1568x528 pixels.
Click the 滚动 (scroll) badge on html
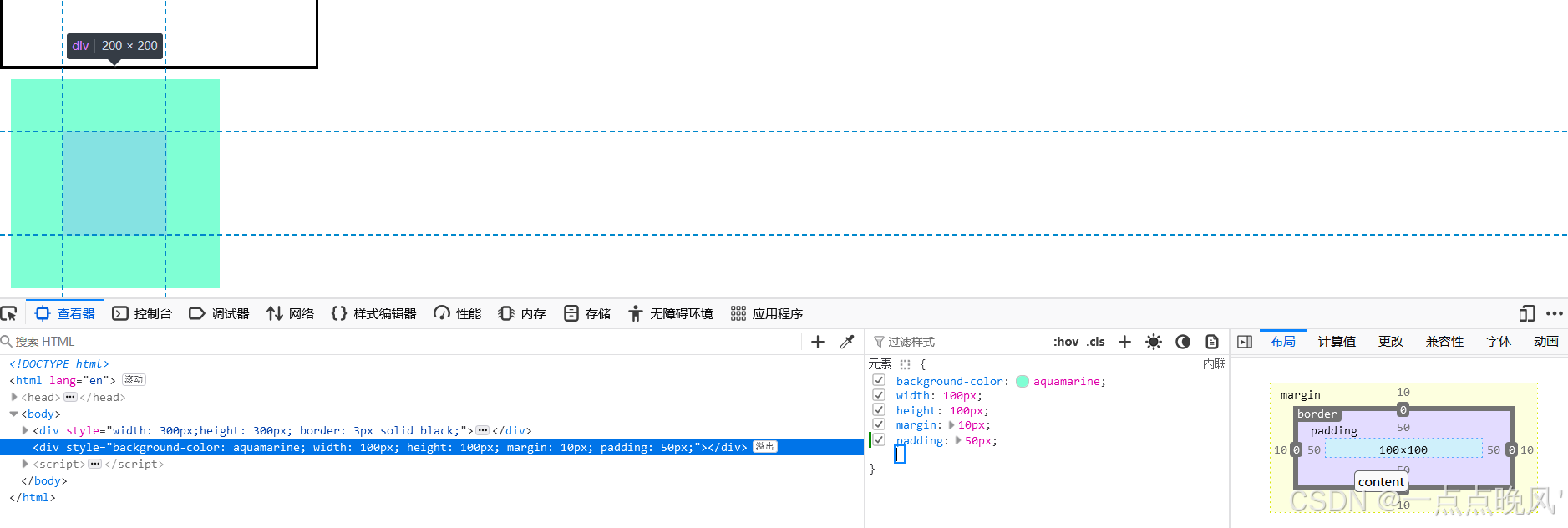point(134,380)
